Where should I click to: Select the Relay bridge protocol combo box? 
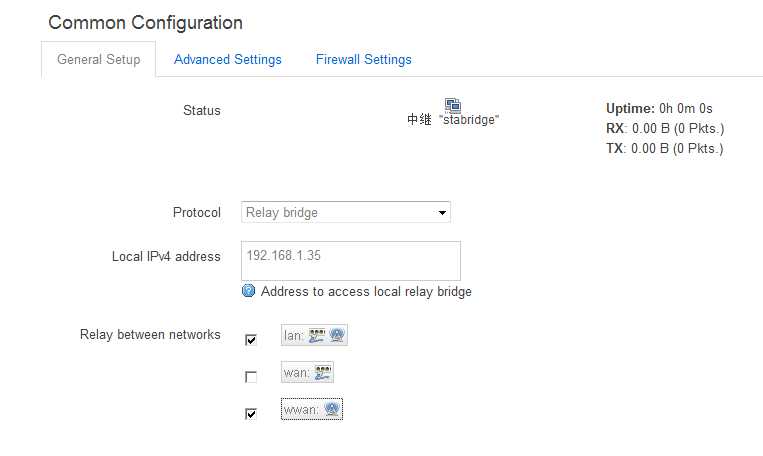345,212
